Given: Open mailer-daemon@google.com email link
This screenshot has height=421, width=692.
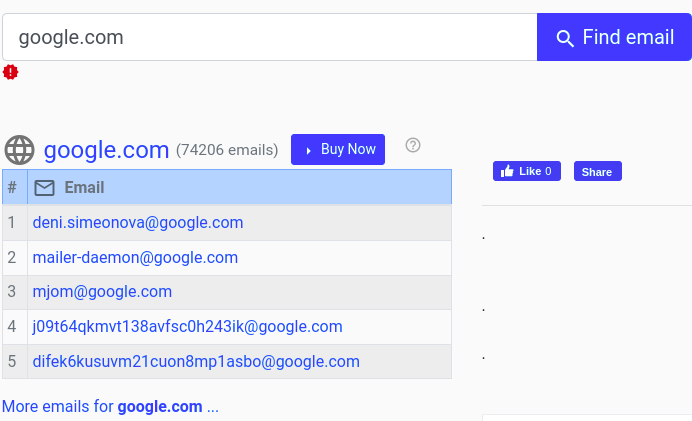Looking at the screenshot, I should (135, 257).
